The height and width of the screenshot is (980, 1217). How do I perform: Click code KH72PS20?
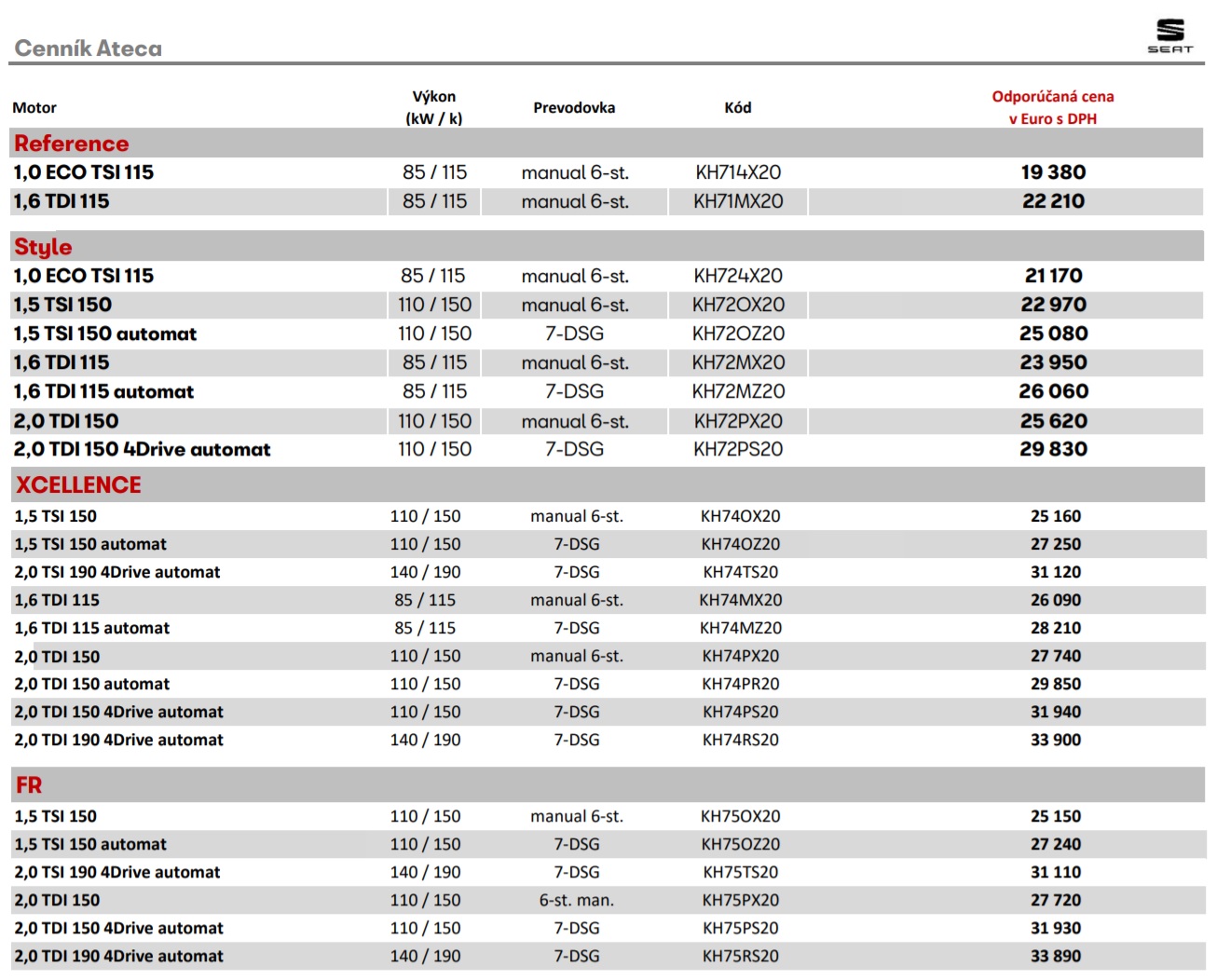(738, 449)
